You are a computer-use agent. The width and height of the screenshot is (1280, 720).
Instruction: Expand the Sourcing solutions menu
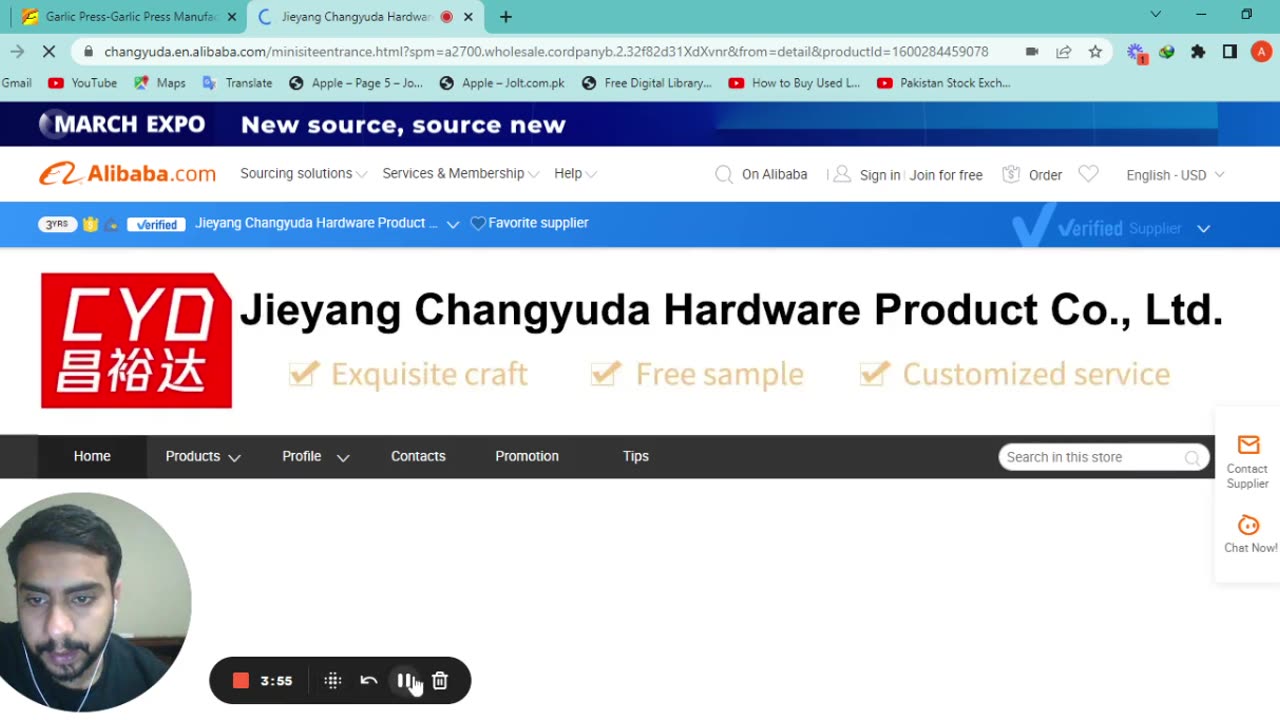pyautogui.click(x=304, y=174)
